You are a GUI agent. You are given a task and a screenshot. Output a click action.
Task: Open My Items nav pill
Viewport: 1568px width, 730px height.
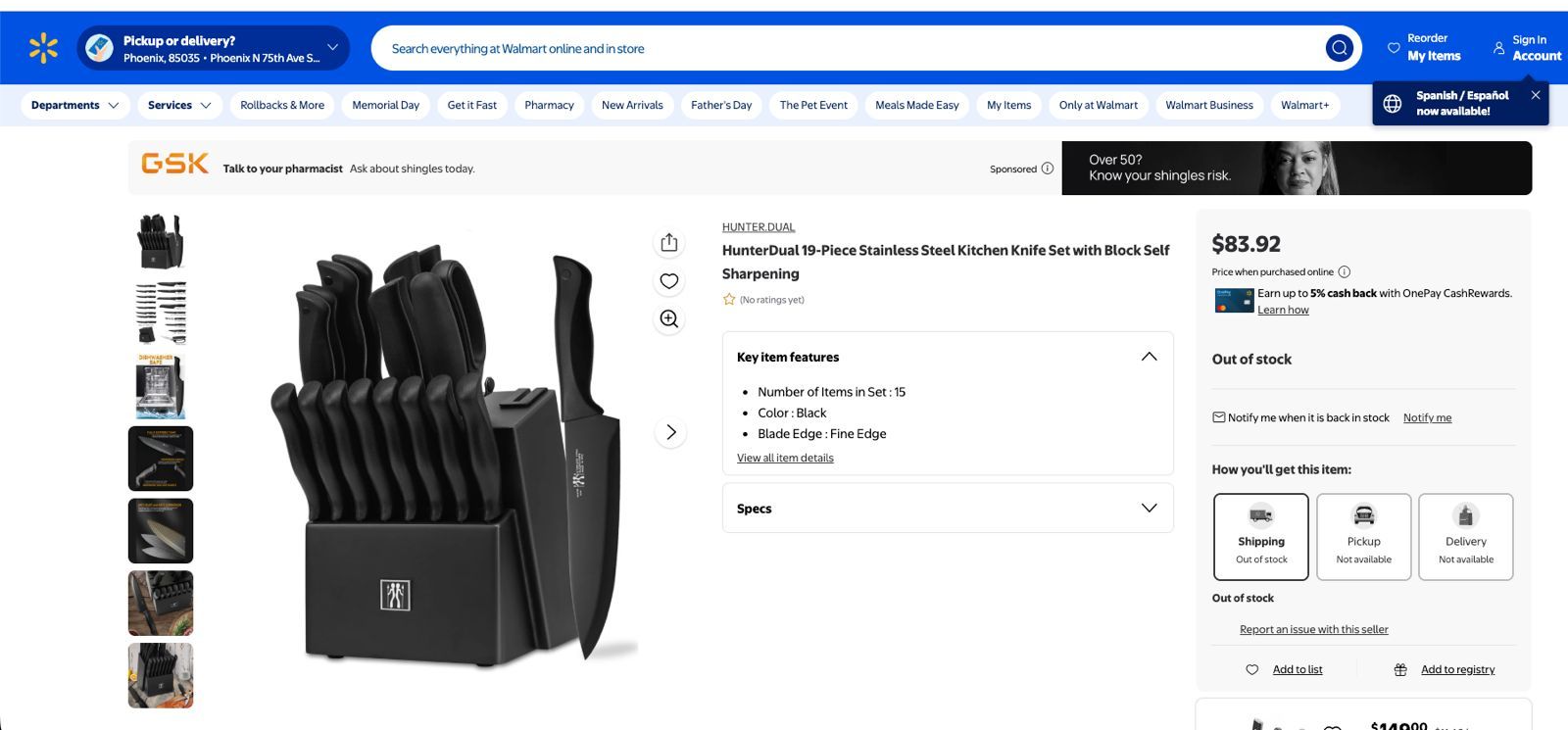tap(1009, 106)
